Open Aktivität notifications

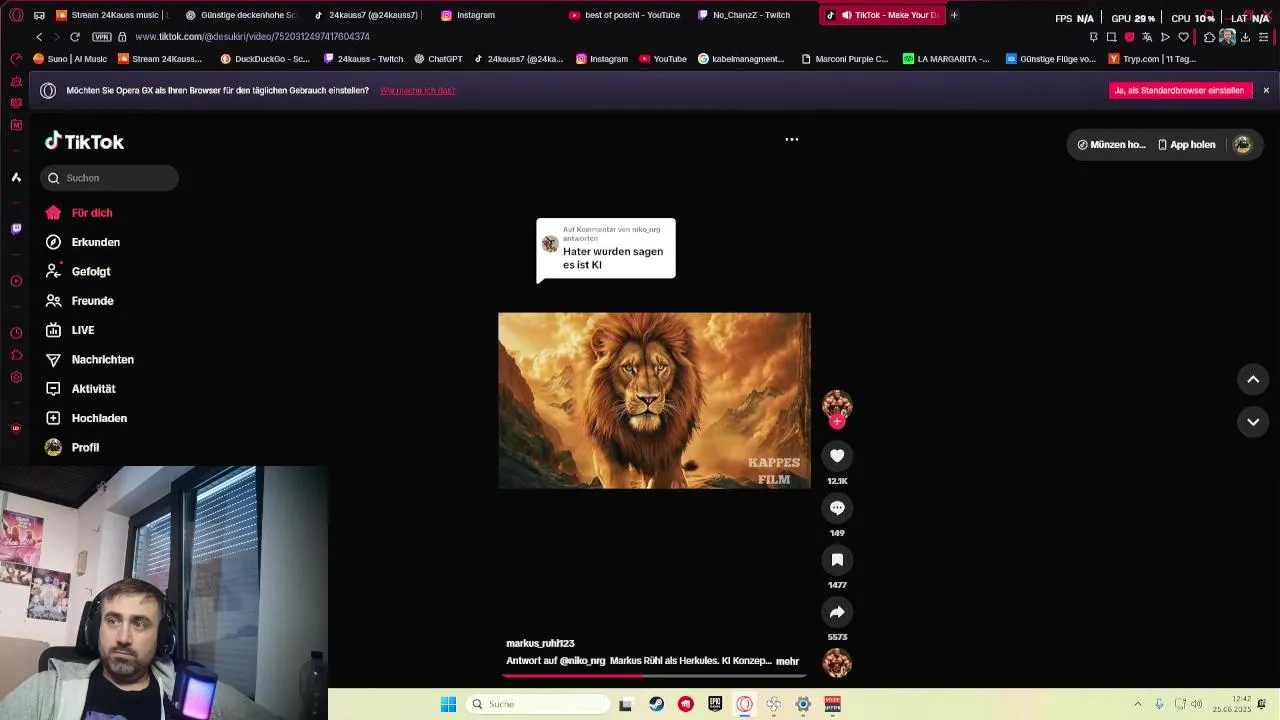click(x=80, y=389)
